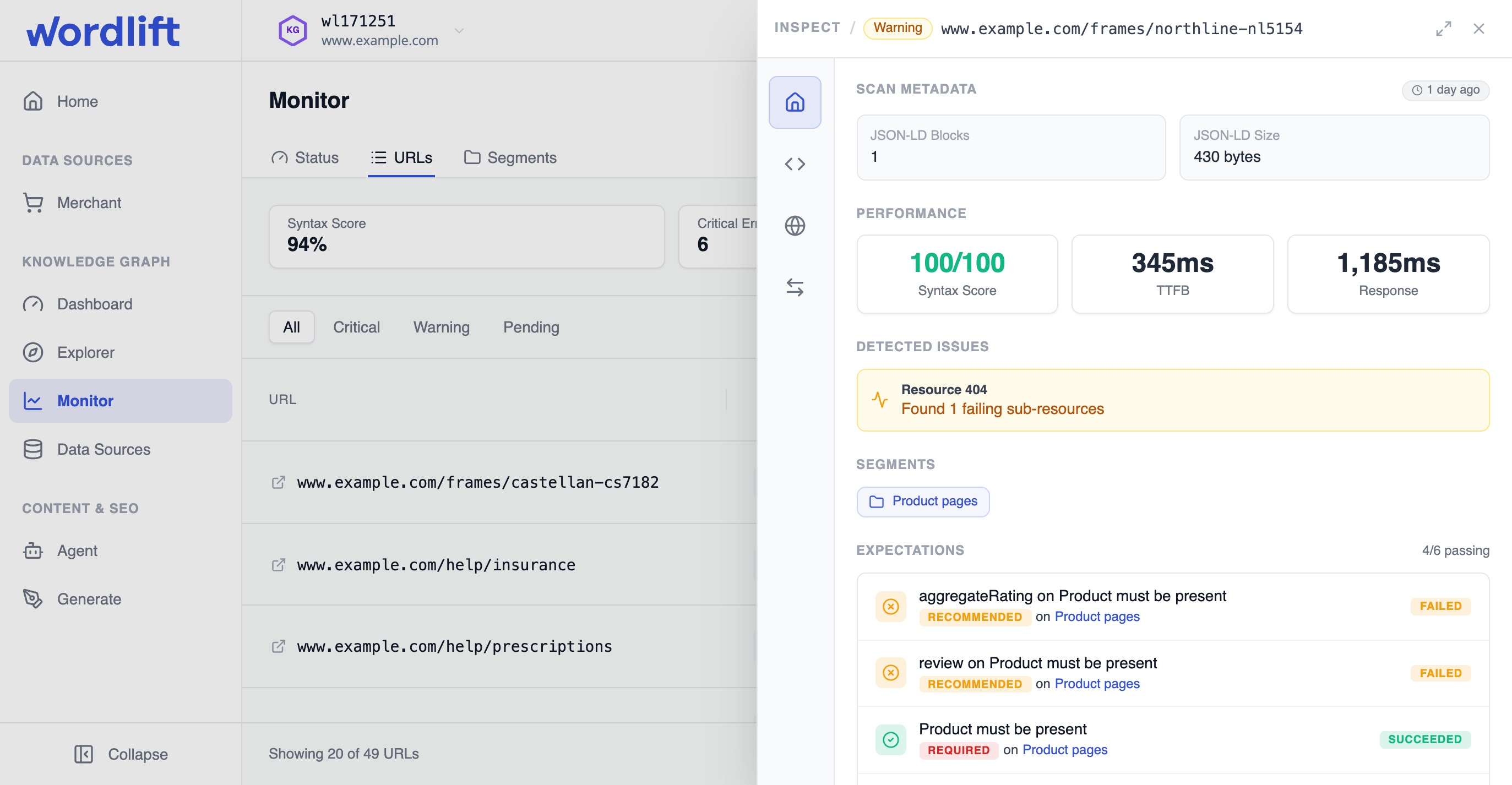The image size is (1512, 785).
Task: Filter URLs by Pending
Action: click(531, 327)
